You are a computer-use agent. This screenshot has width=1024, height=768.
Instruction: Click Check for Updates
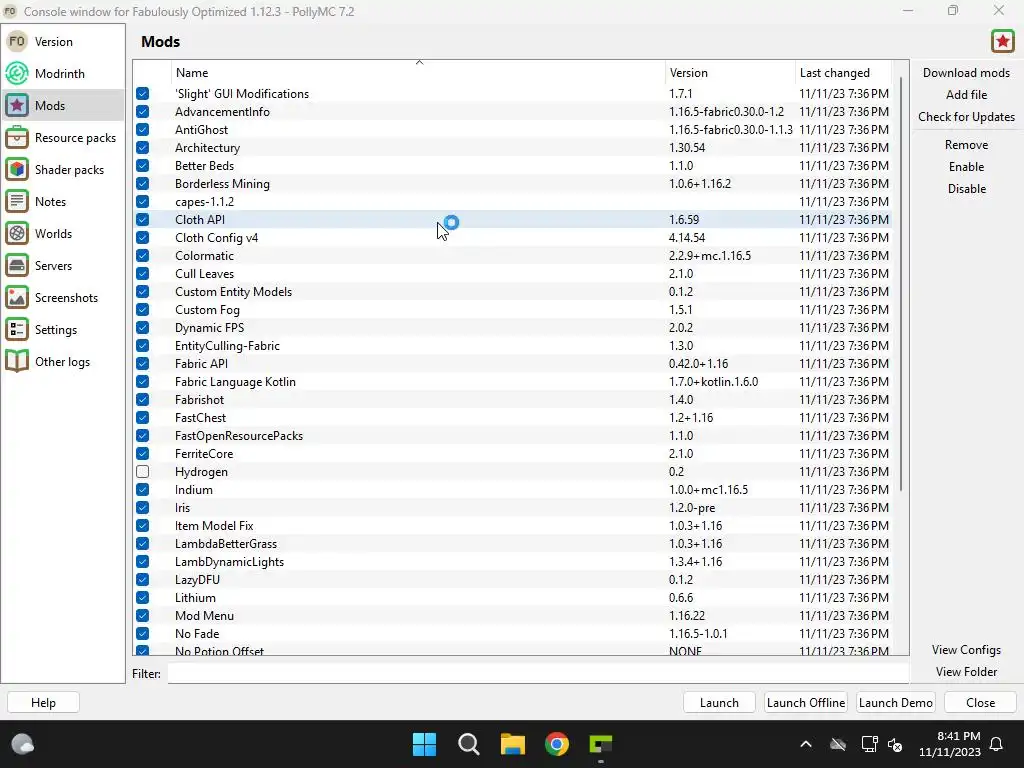coord(966,117)
